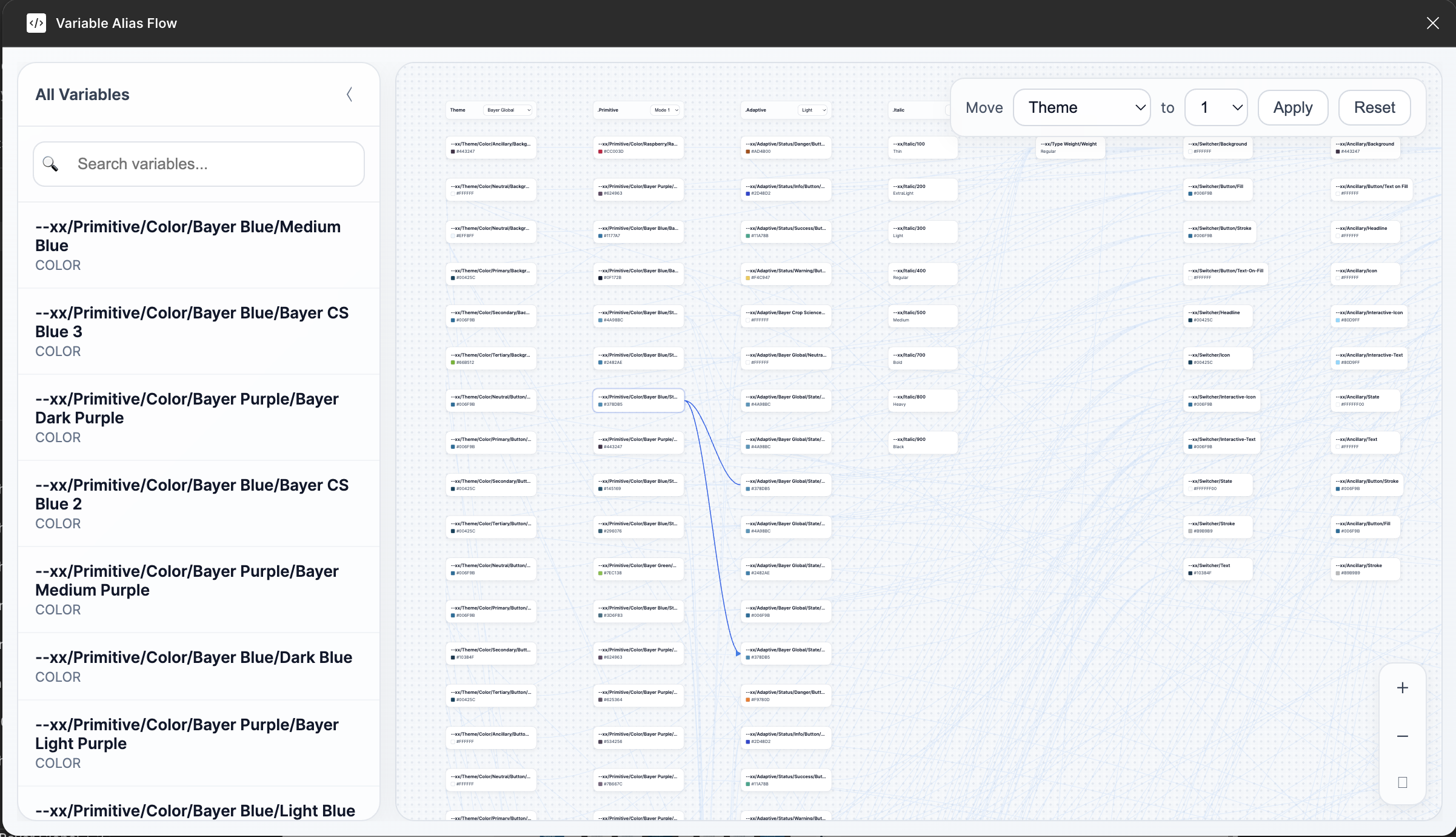
Task: Fit the flow canvas to view
Action: coord(1402,782)
